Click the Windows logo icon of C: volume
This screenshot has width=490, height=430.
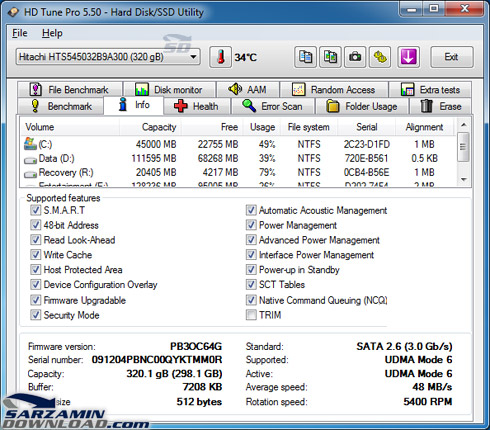tap(30, 144)
